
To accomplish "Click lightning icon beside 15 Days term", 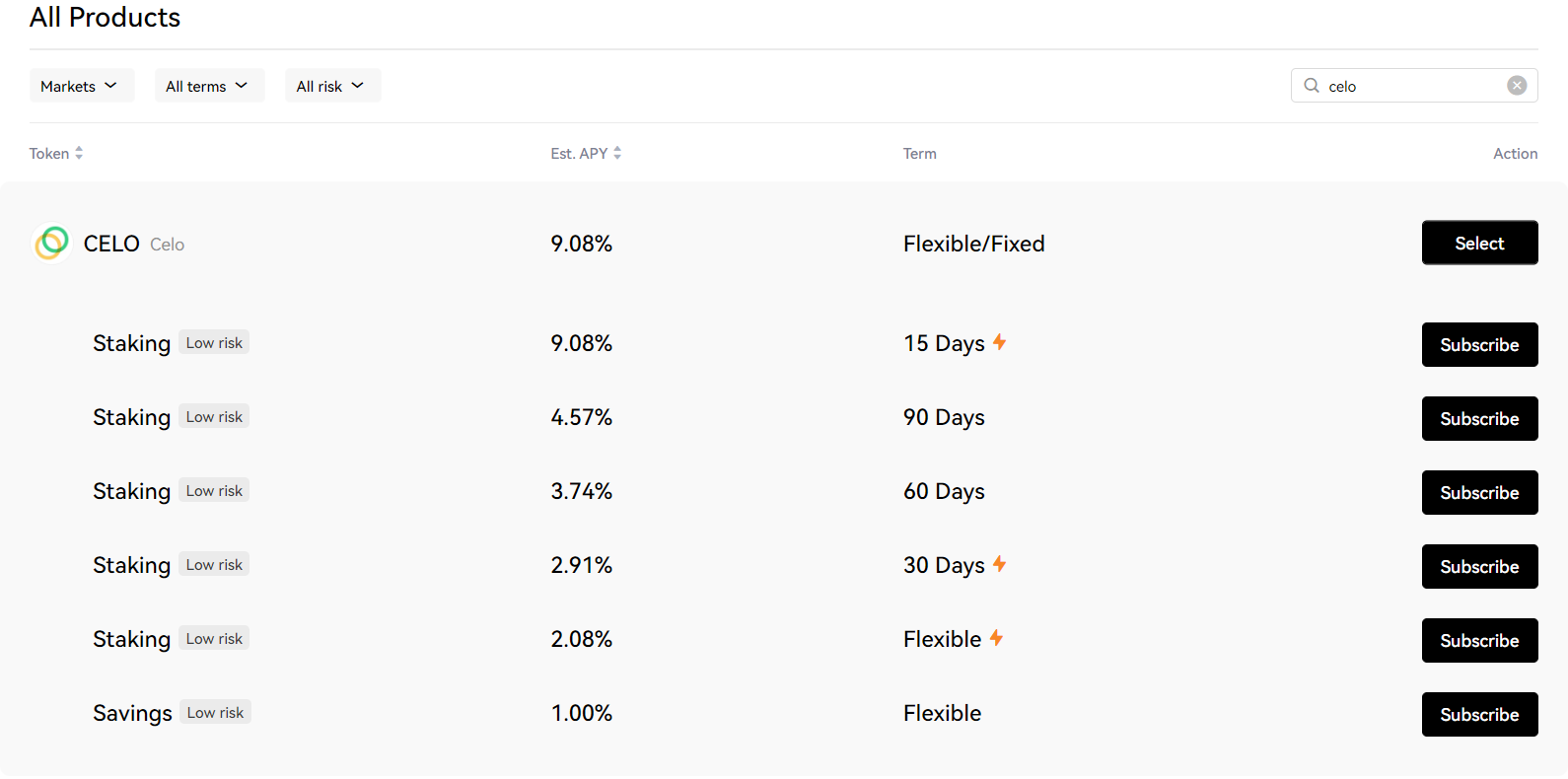I will tap(999, 342).
